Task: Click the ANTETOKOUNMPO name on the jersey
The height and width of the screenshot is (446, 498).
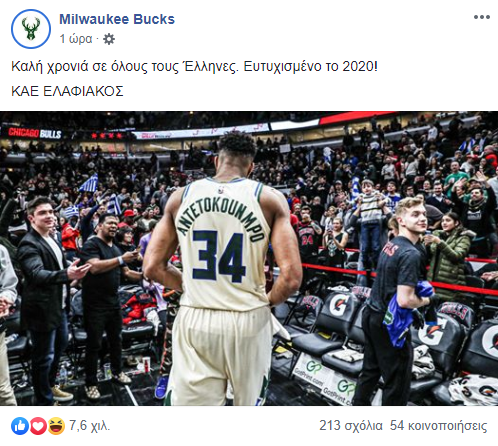Action: tap(220, 218)
